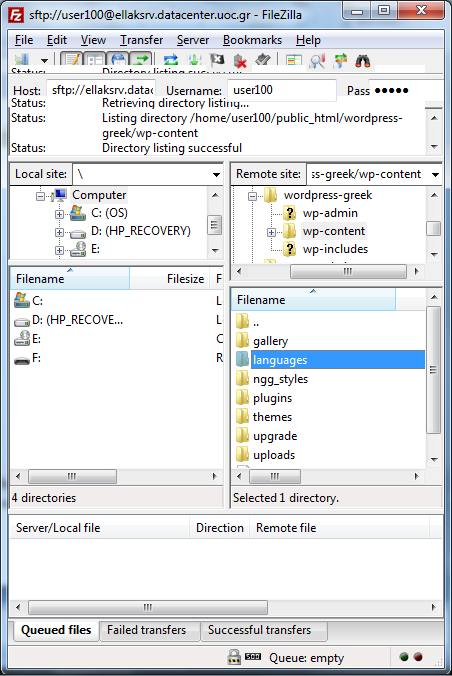Select the E: drive in local list
The height and width of the screenshot is (676, 452).
[x=28, y=339]
